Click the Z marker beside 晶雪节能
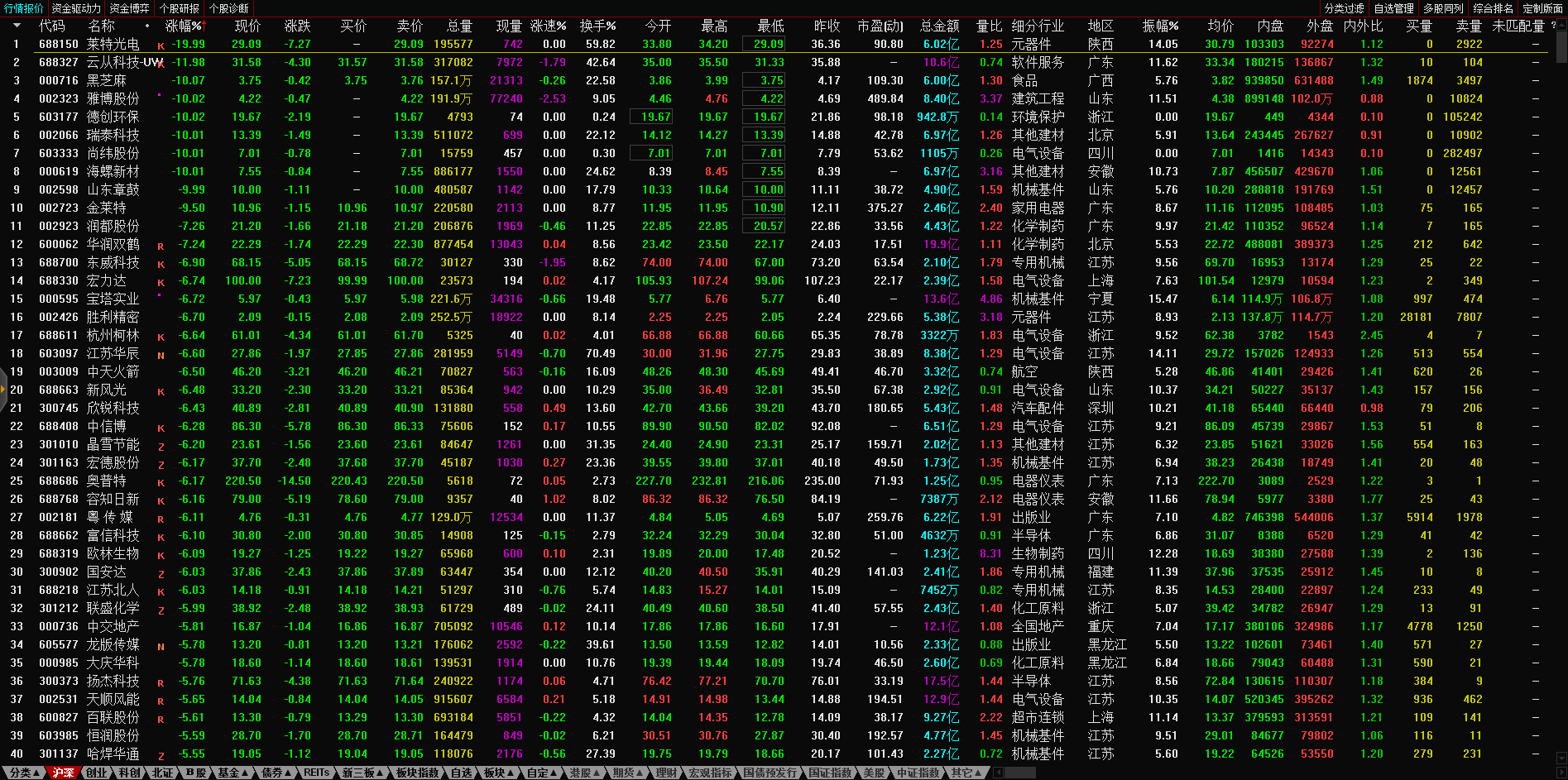The image size is (1568, 780). [161, 446]
